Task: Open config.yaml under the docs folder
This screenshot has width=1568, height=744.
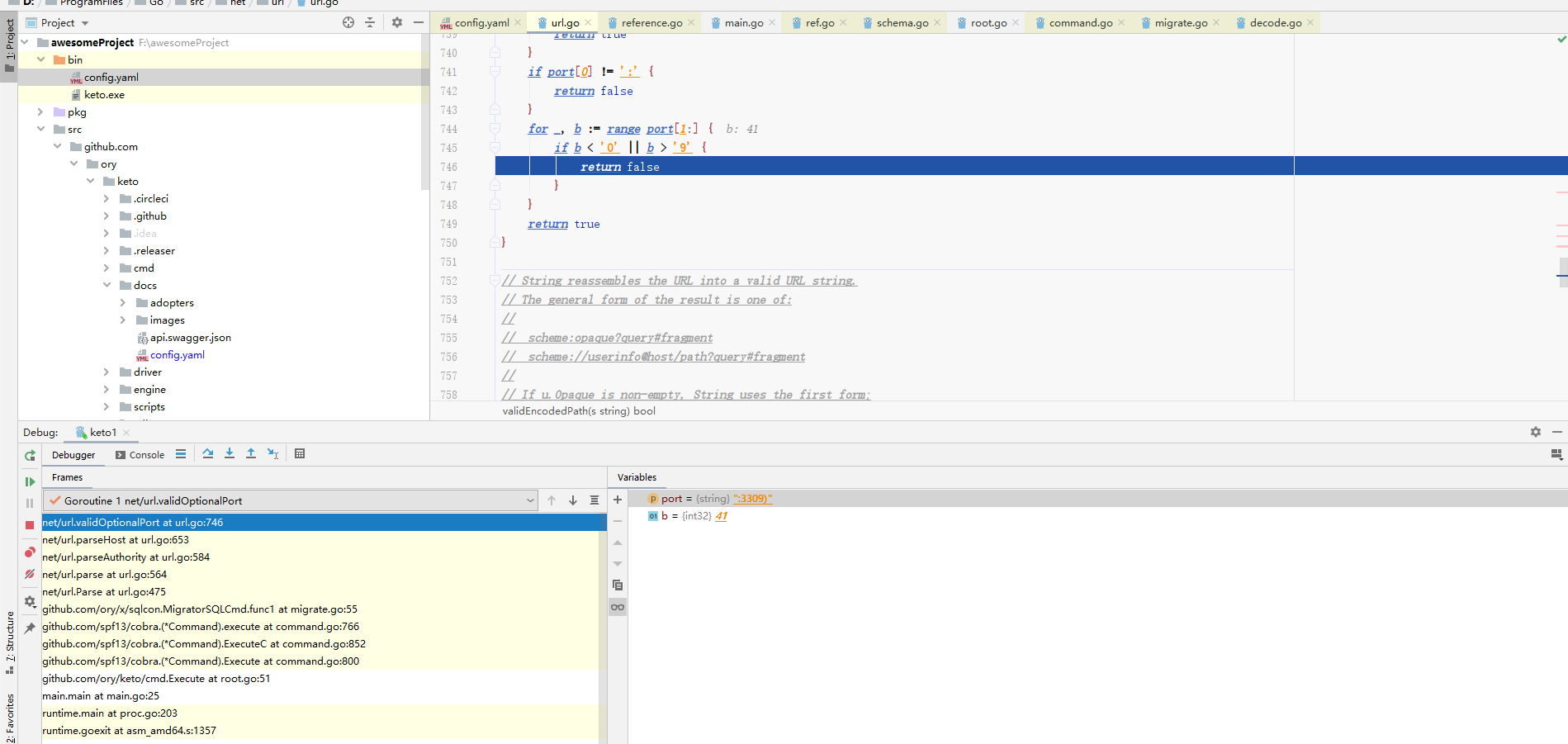Action: pos(177,355)
